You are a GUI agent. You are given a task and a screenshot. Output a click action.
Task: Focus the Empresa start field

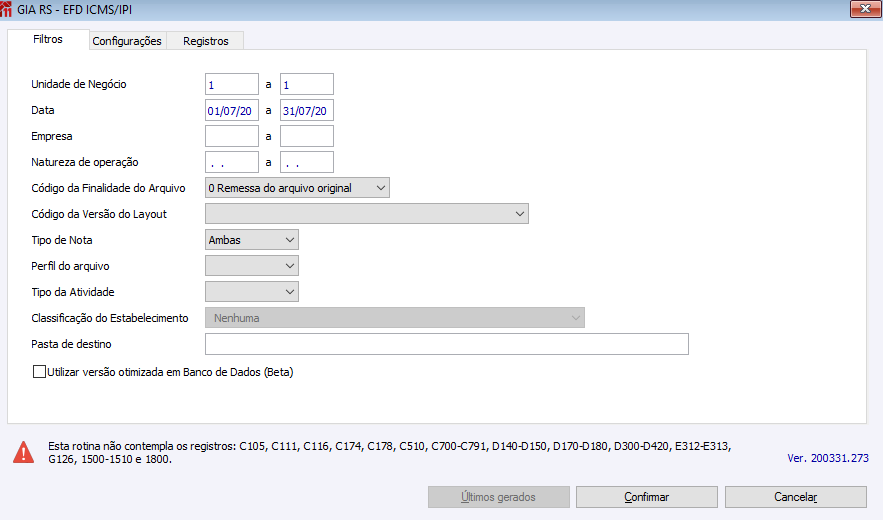pos(231,136)
